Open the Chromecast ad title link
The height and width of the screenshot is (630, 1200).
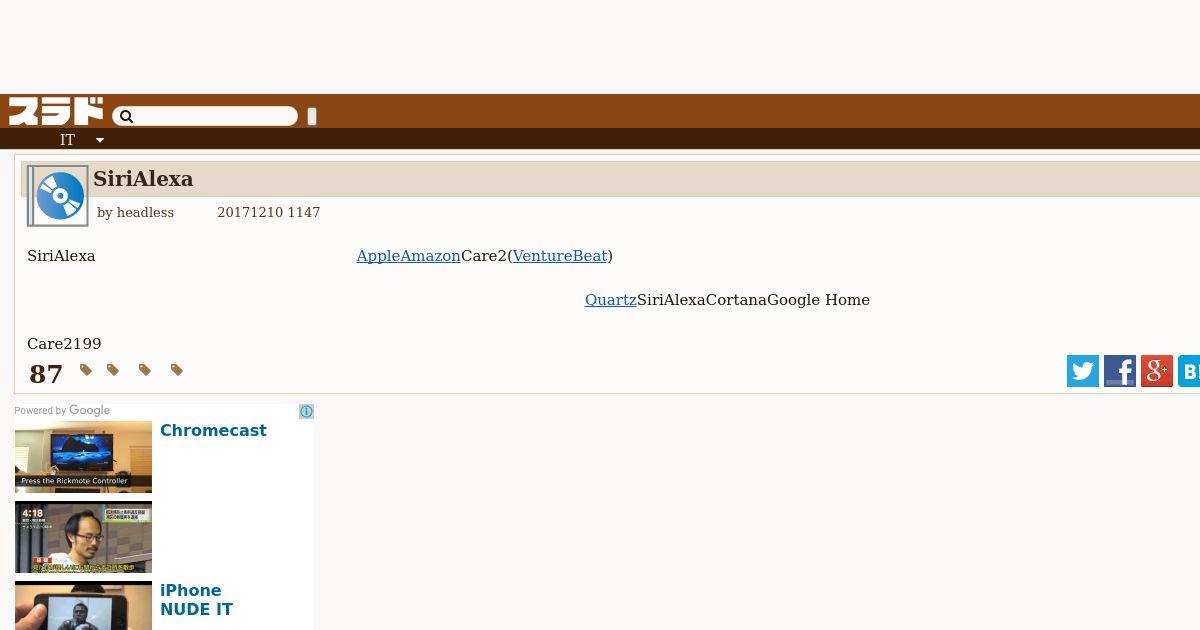click(213, 431)
